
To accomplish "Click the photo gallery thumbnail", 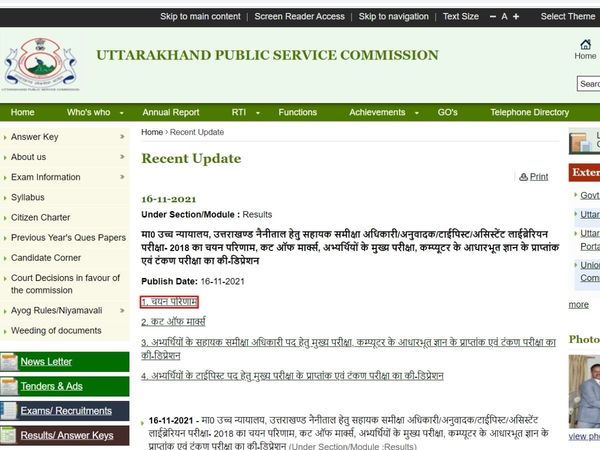I will 584,391.
